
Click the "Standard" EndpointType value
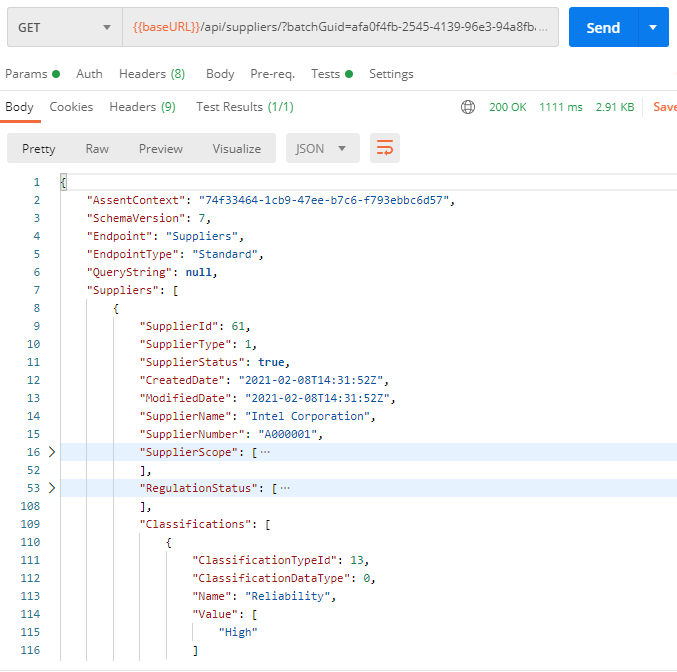225,254
